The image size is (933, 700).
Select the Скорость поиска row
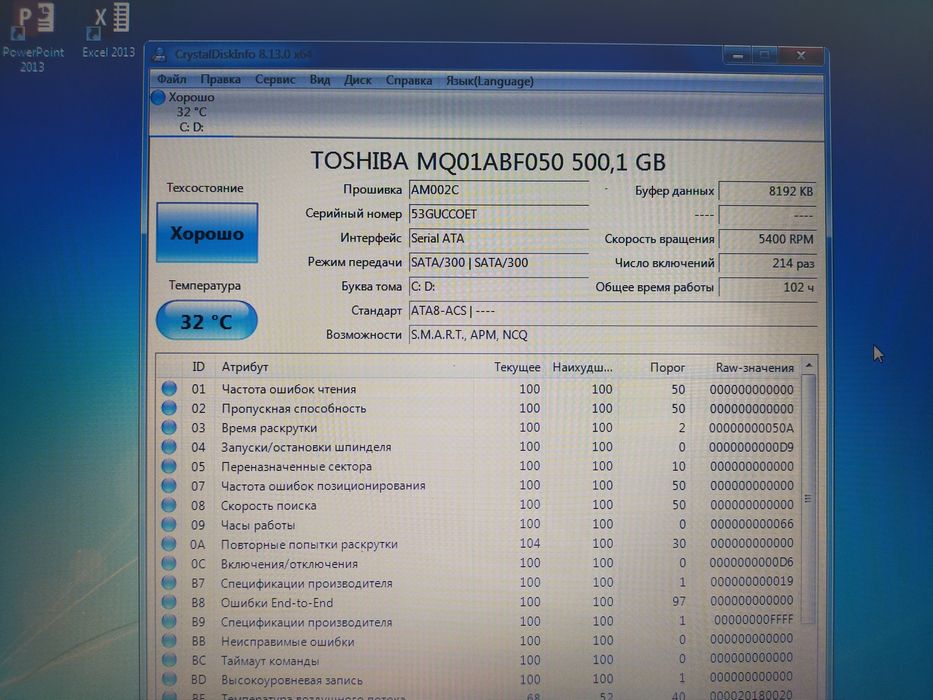pos(478,505)
